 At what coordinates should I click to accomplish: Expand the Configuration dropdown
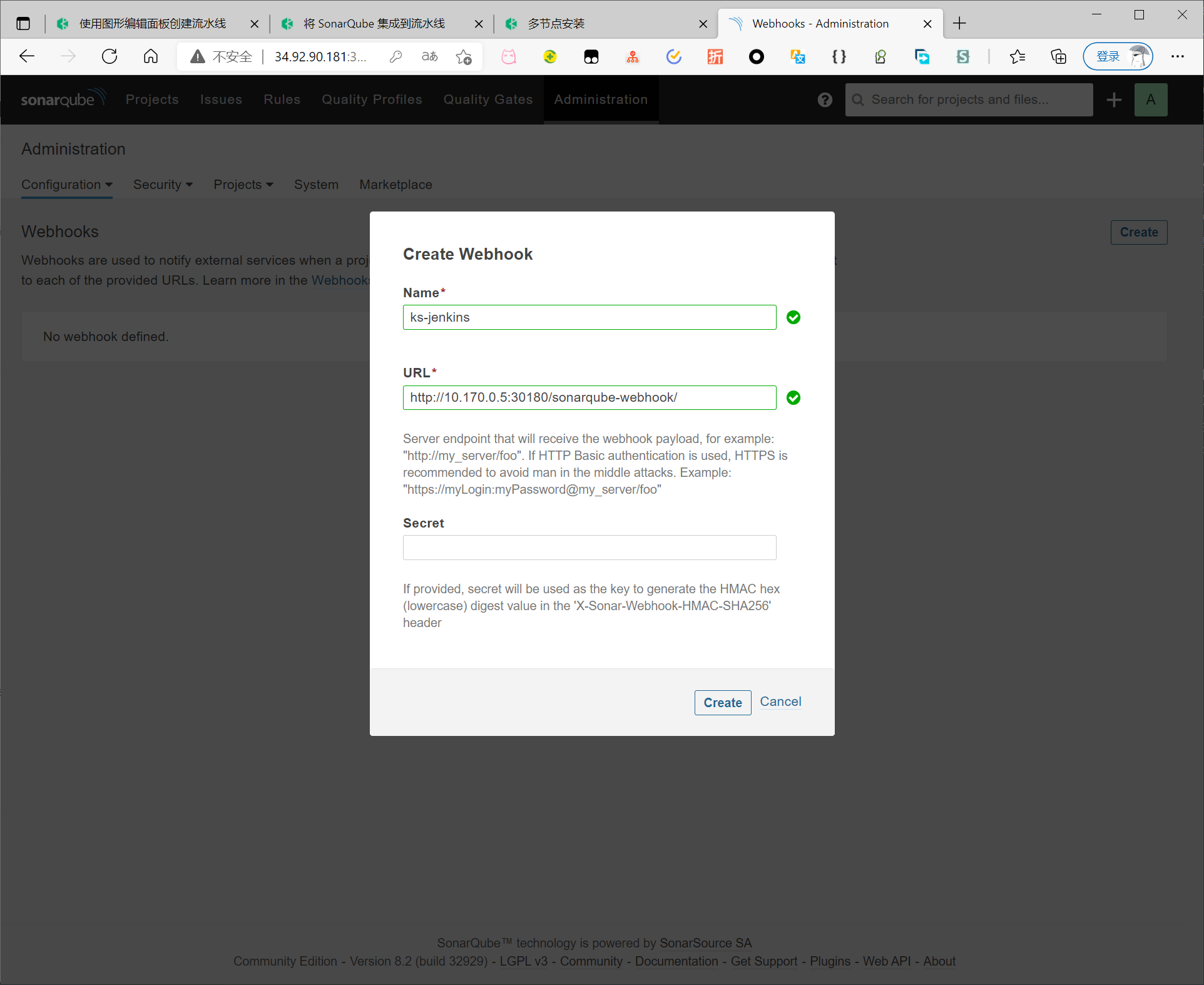[x=66, y=185]
